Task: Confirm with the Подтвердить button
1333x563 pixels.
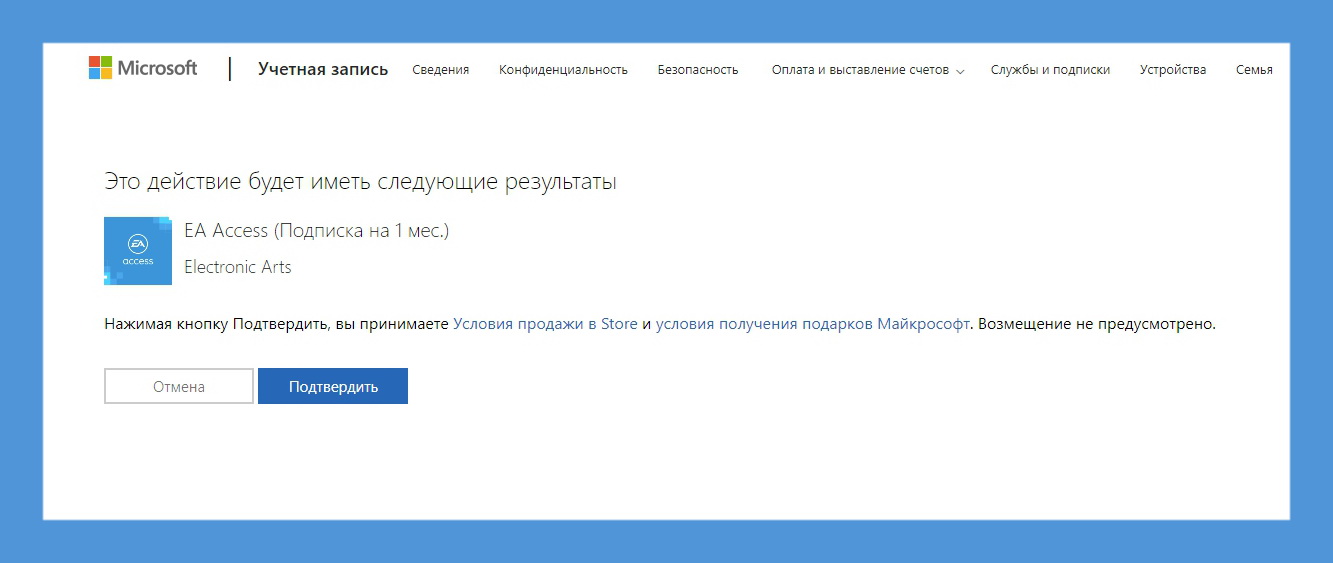Action: click(x=333, y=387)
